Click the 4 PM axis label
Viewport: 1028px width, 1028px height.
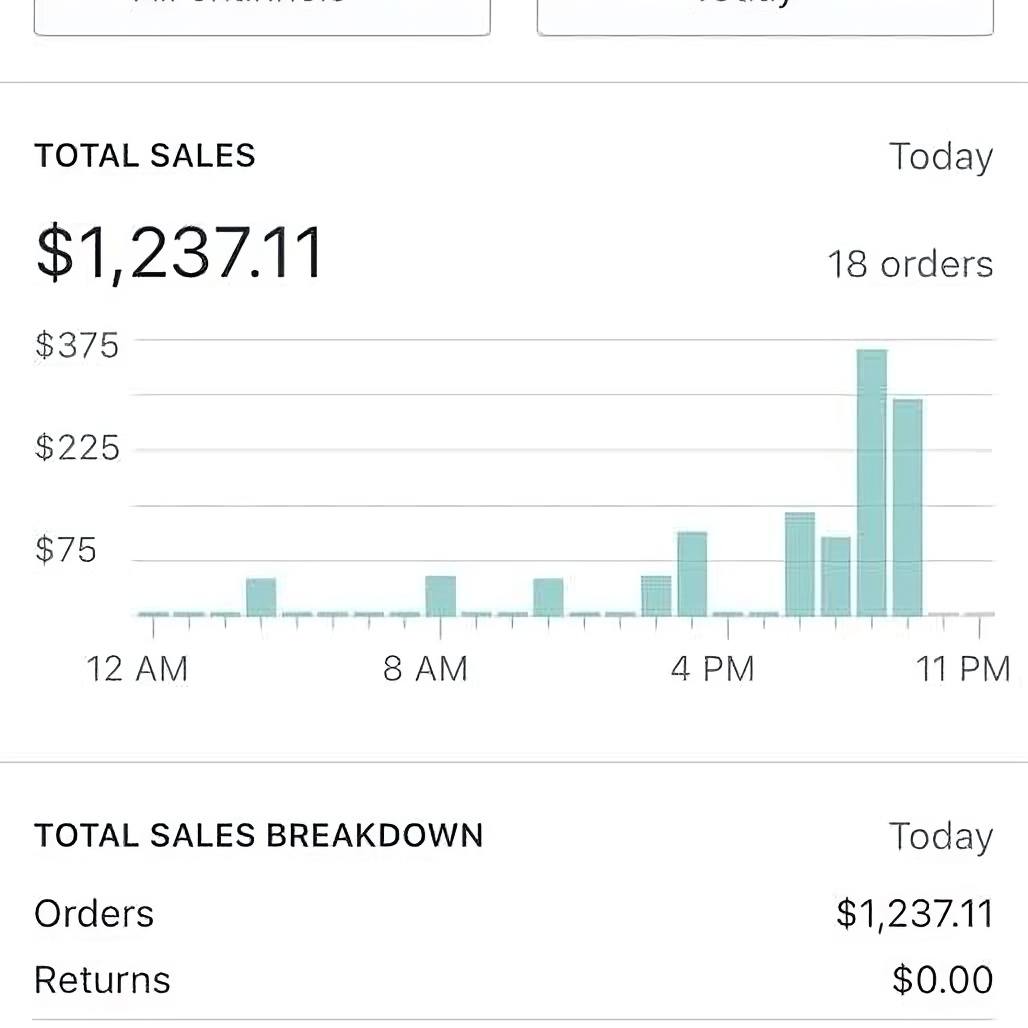[x=712, y=669]
